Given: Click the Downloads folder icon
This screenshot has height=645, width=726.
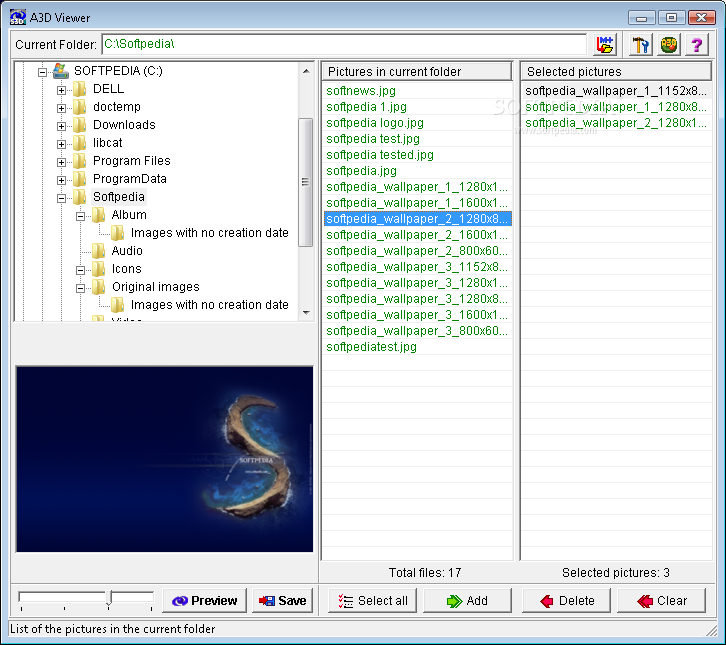Looking at the screenshot, I should (80, 125).
